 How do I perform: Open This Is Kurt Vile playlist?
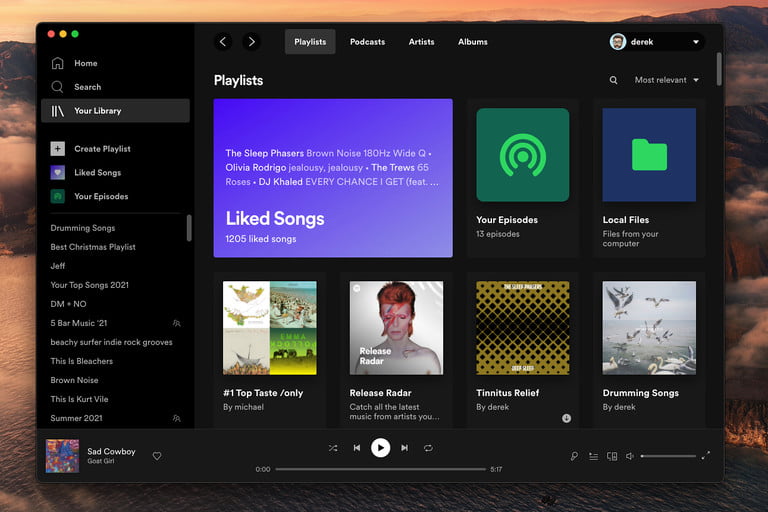(x=79, y=399)
